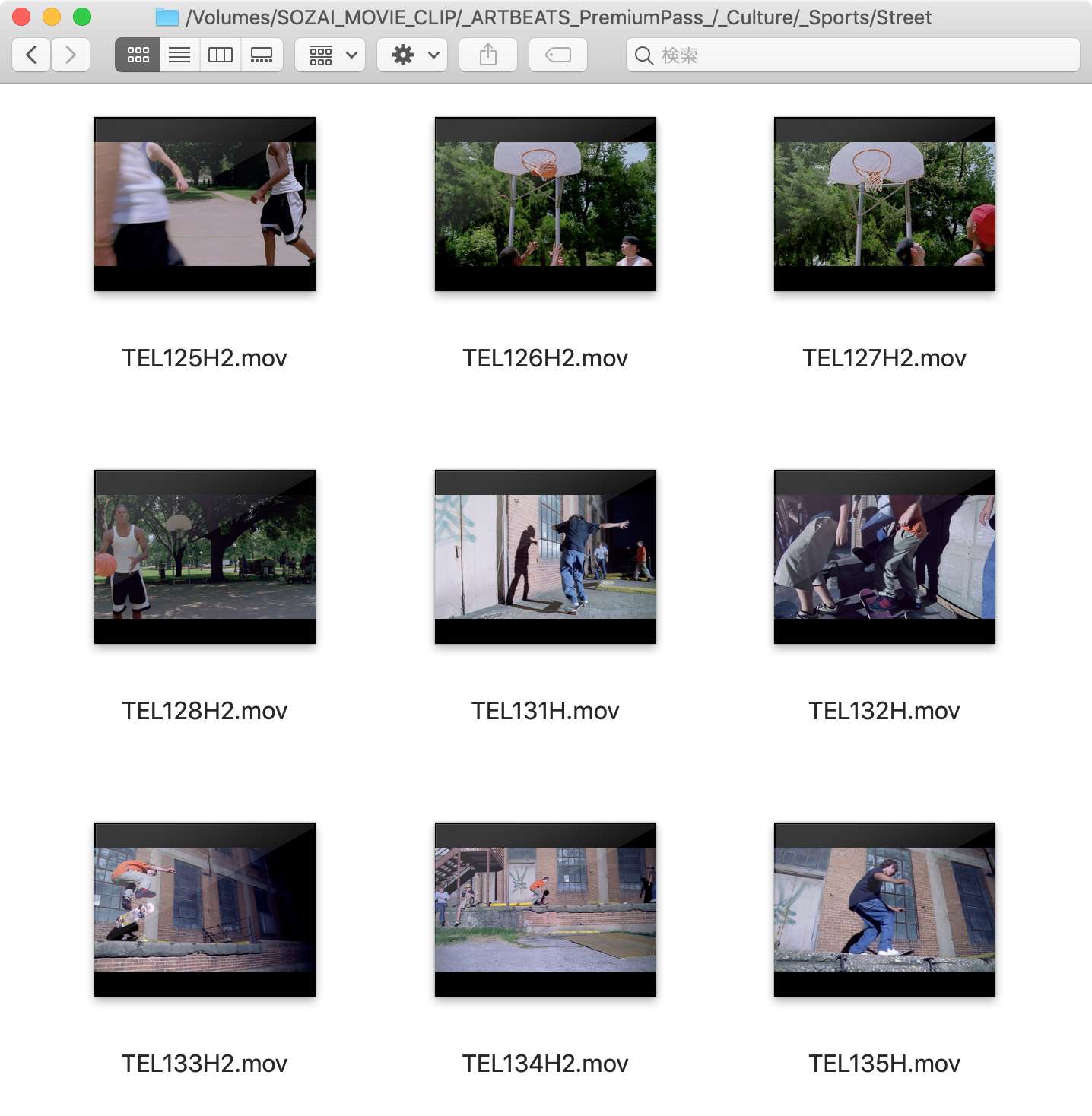Go forward to the next folder

71,55
